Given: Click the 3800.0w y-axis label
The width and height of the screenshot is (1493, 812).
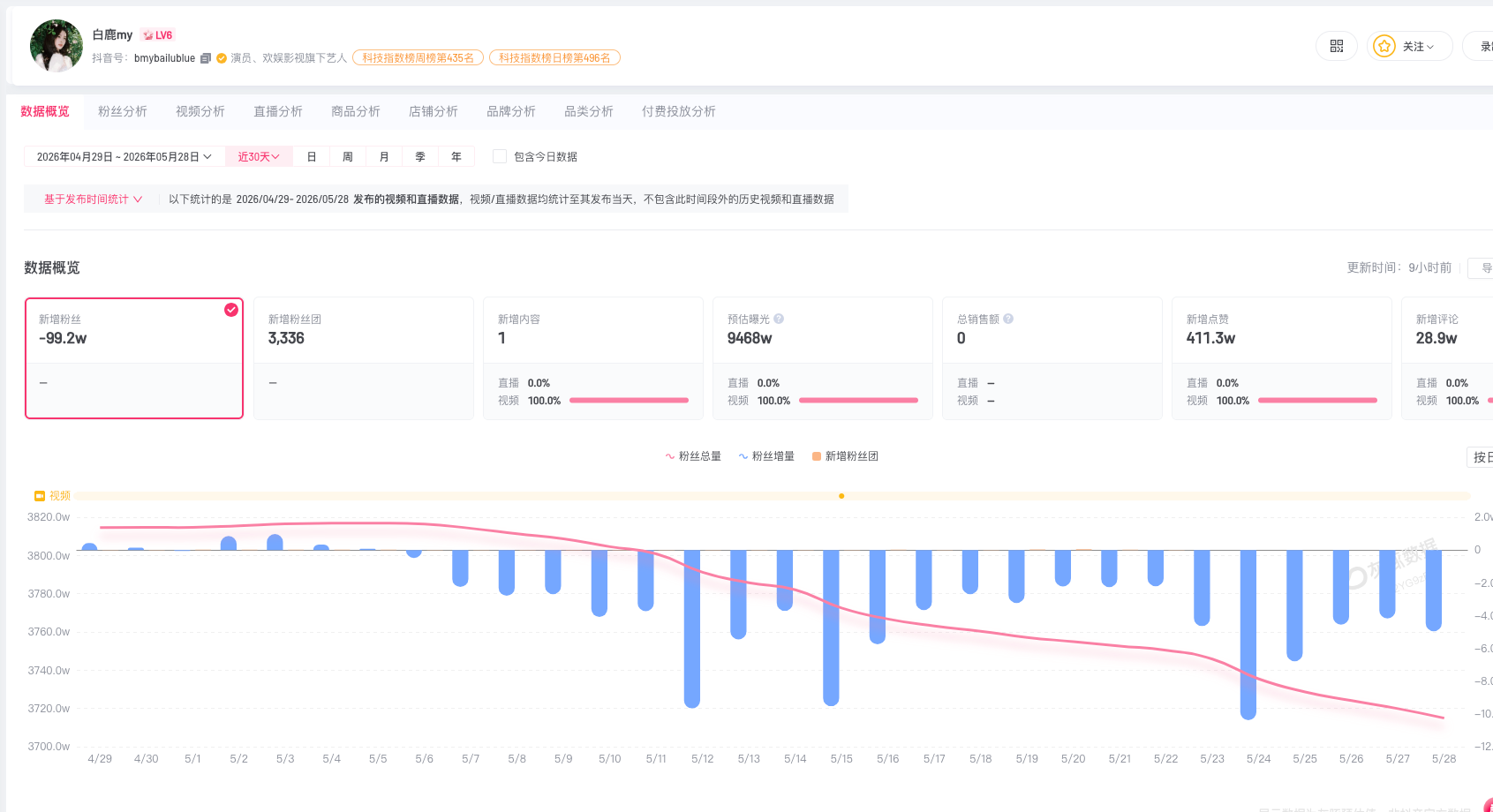Looking at the screenshot, I should [x=49, y=556].
